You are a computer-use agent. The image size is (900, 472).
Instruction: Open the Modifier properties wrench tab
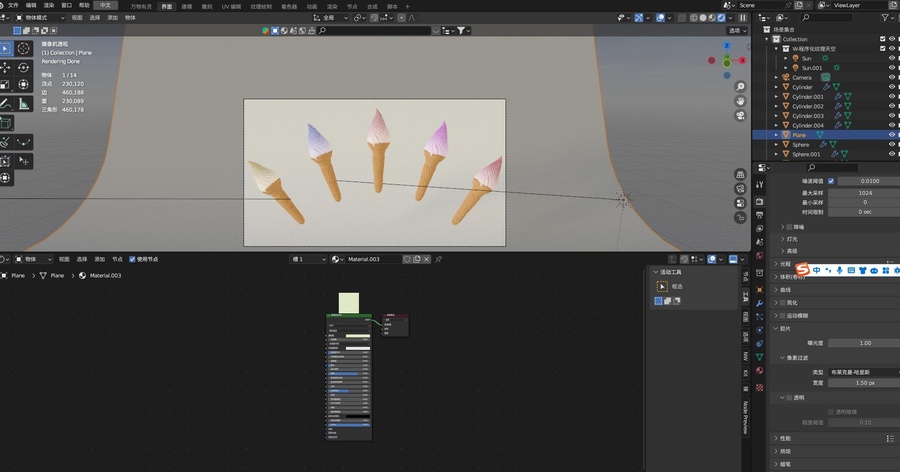759,303
